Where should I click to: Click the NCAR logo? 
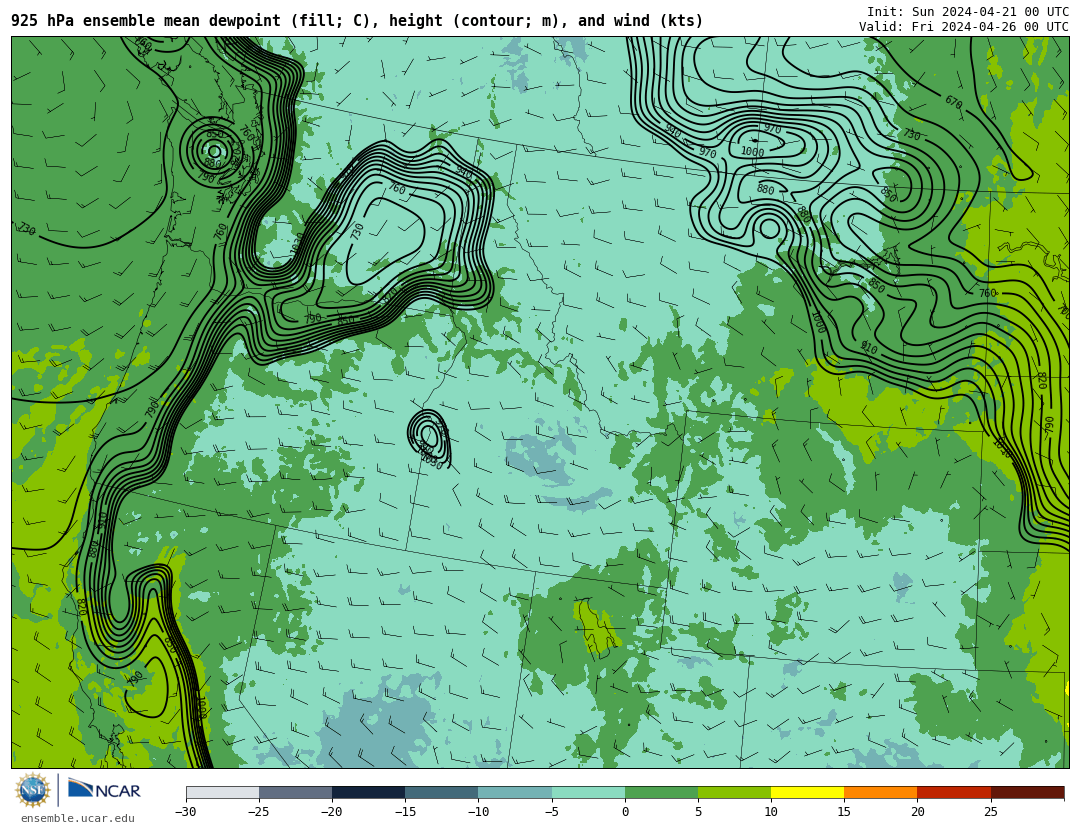[x=105, y=789]
